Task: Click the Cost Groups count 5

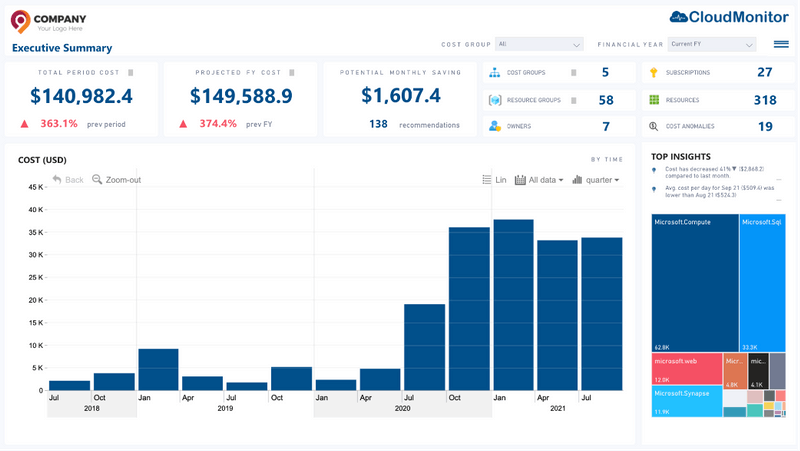Action: [x=605, y=72]
